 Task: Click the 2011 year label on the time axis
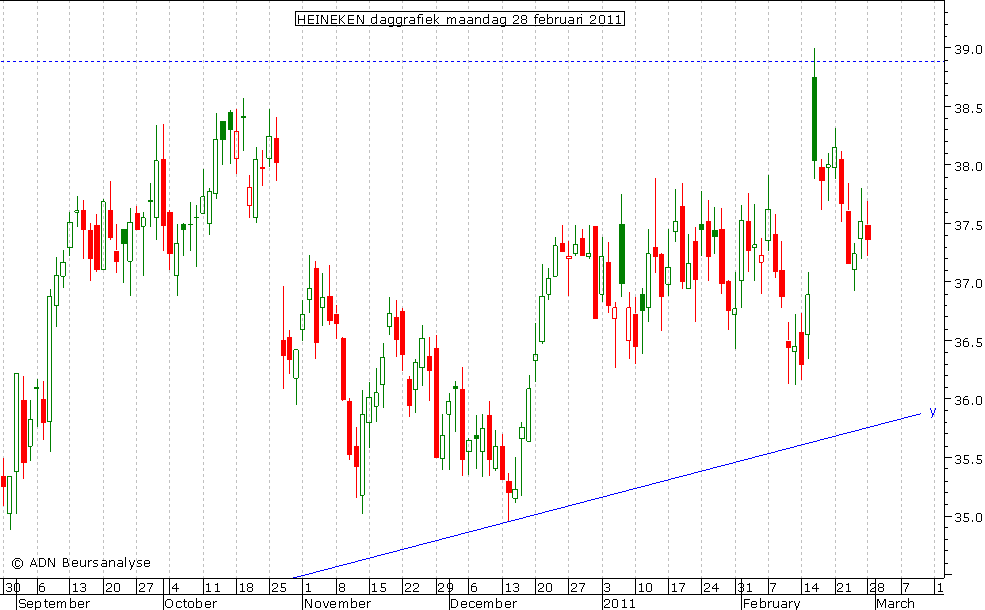pos(619,604)
